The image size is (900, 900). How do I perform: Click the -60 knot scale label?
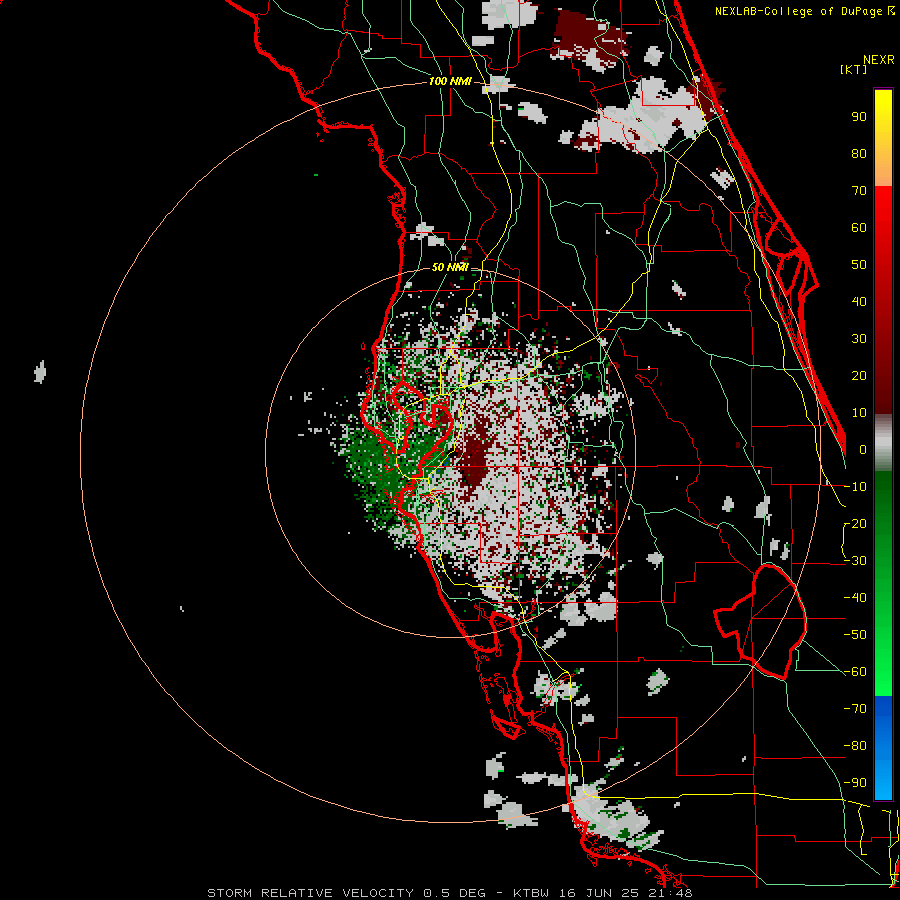coord(855,672)
